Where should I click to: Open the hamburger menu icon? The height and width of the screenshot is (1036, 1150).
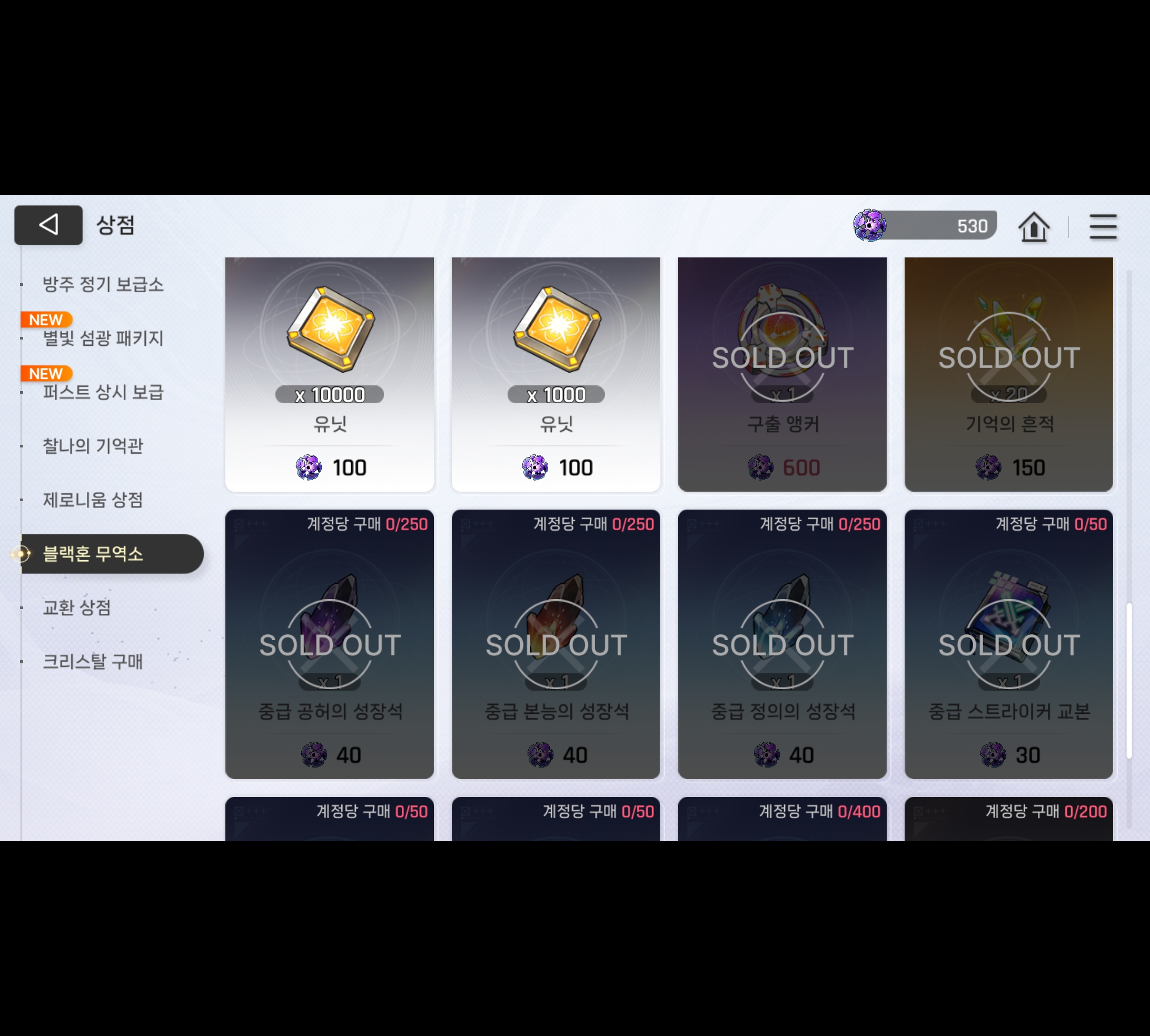tap(1103, 226)
